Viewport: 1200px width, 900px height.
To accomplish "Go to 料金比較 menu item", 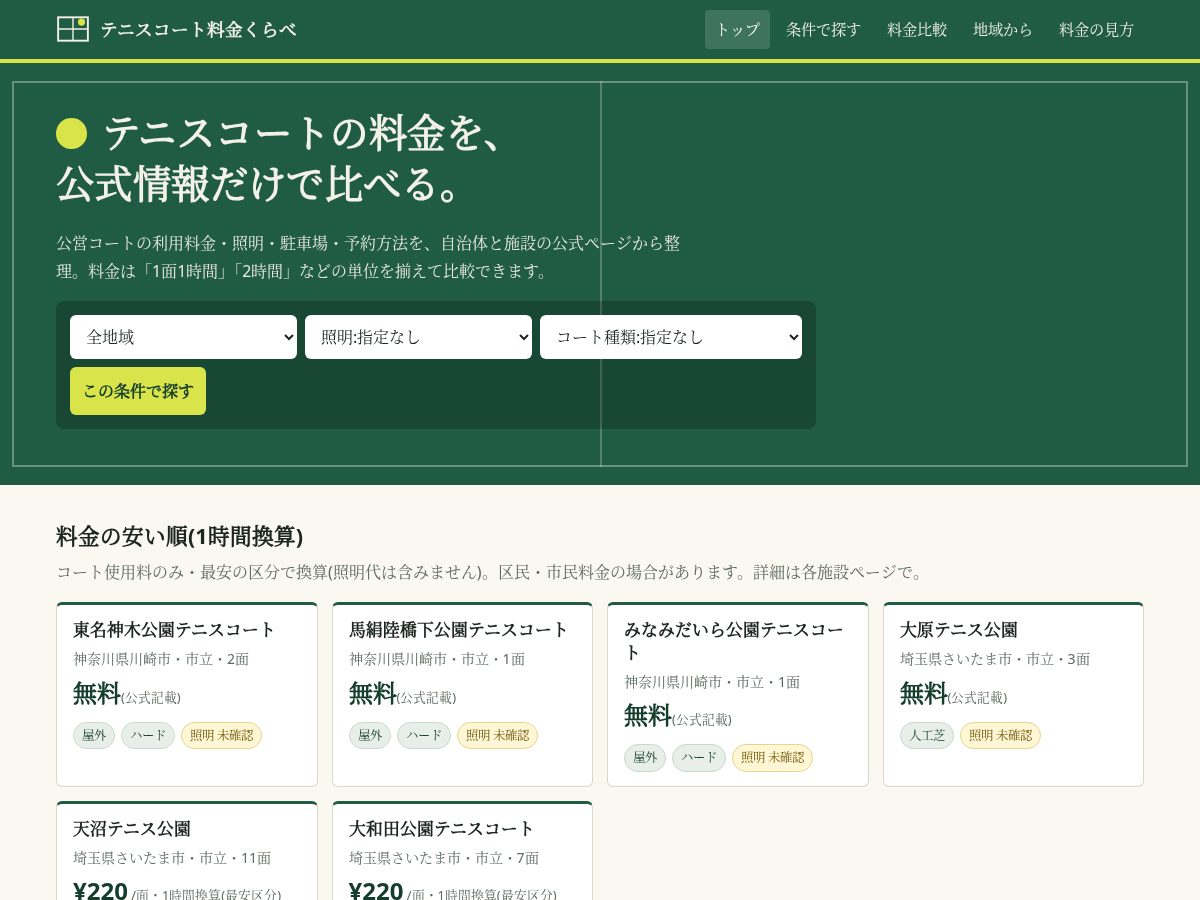I will tap(917, 29).
